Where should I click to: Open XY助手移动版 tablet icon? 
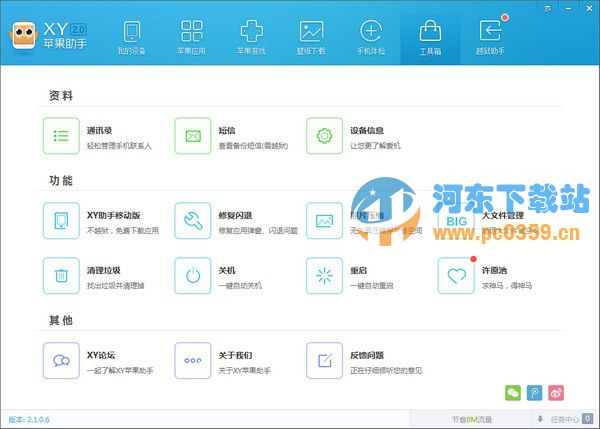61,221
